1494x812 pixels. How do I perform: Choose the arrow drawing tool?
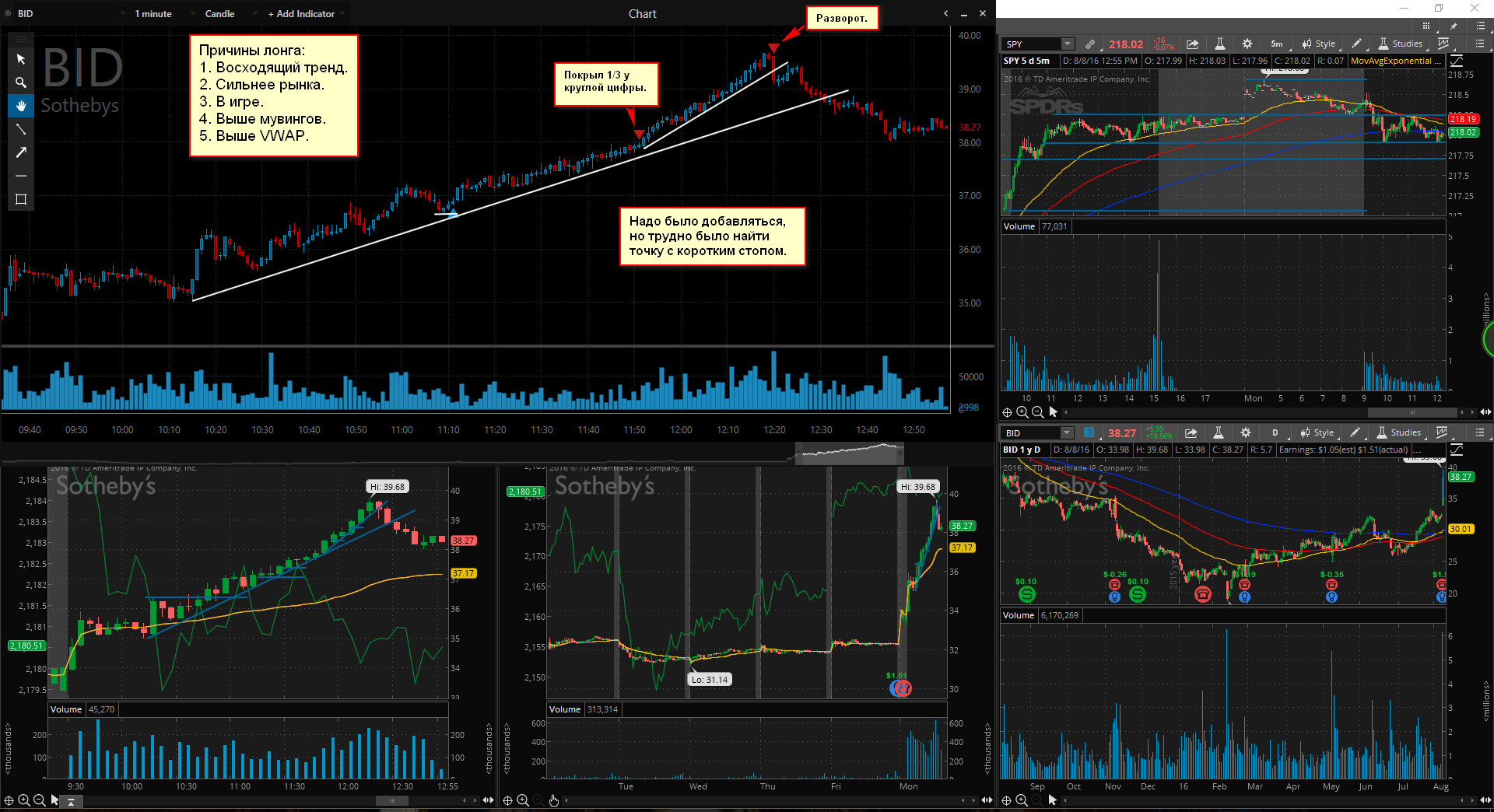[21, 152]
